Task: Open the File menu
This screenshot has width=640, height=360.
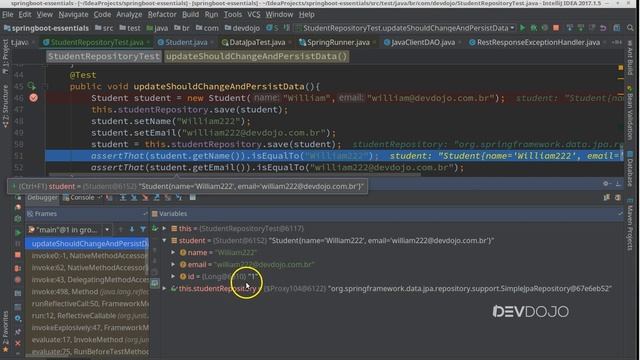Action: (7, 14)
